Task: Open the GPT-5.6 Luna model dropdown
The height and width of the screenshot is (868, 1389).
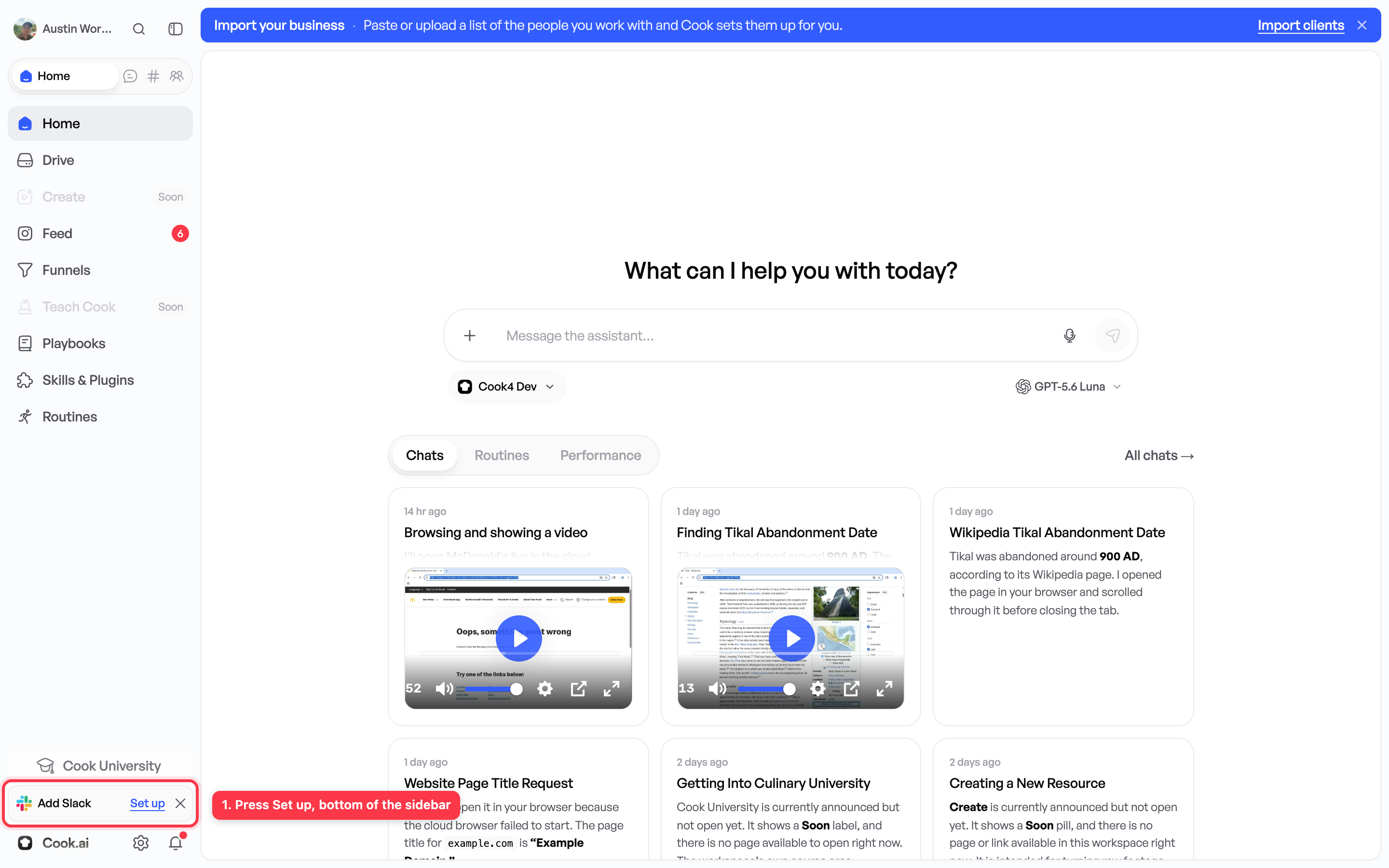Action: coord(1069,387)
